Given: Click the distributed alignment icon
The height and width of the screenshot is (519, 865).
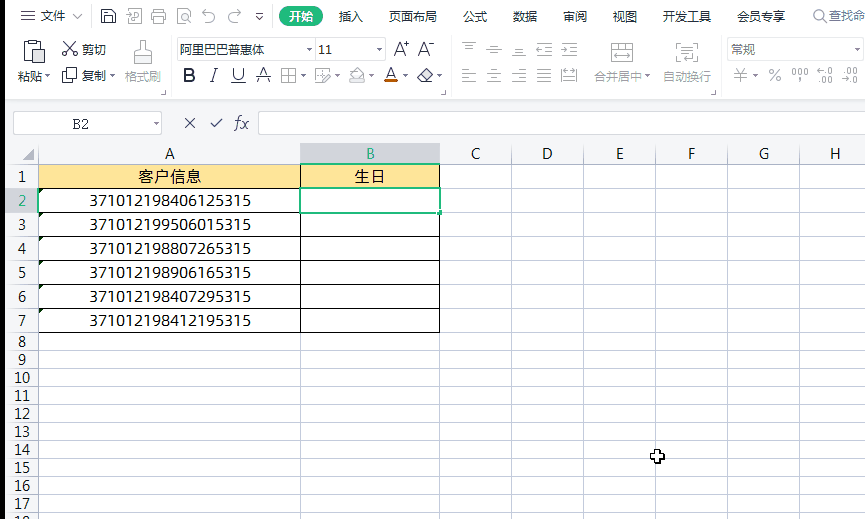Looking at the screenshot, I should tap(569, 75).
